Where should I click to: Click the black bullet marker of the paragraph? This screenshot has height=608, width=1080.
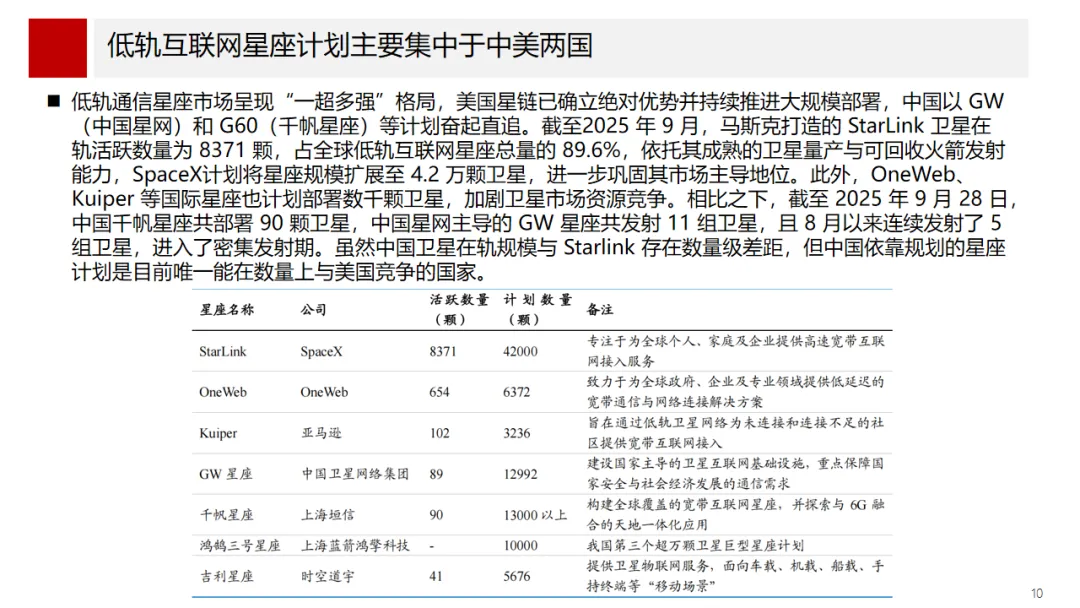[54, 102]
